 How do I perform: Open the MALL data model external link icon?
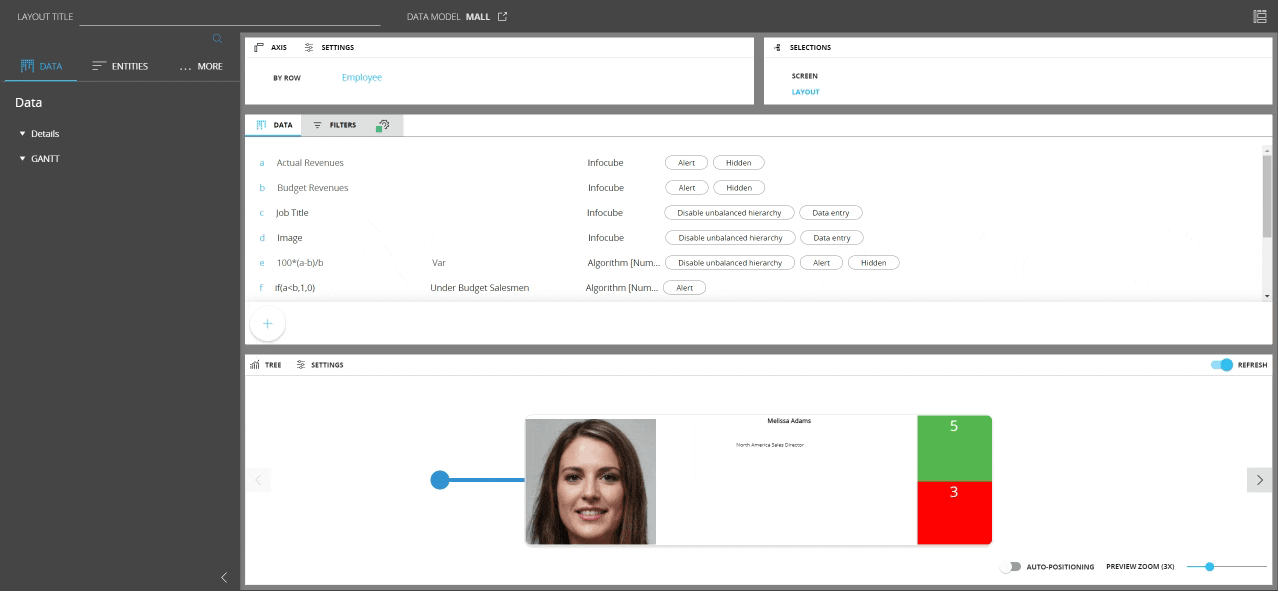pos(503,17)
